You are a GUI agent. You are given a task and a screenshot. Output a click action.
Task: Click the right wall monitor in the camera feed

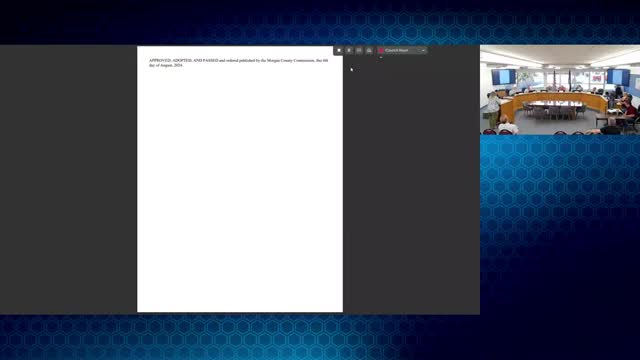[618, 77]
